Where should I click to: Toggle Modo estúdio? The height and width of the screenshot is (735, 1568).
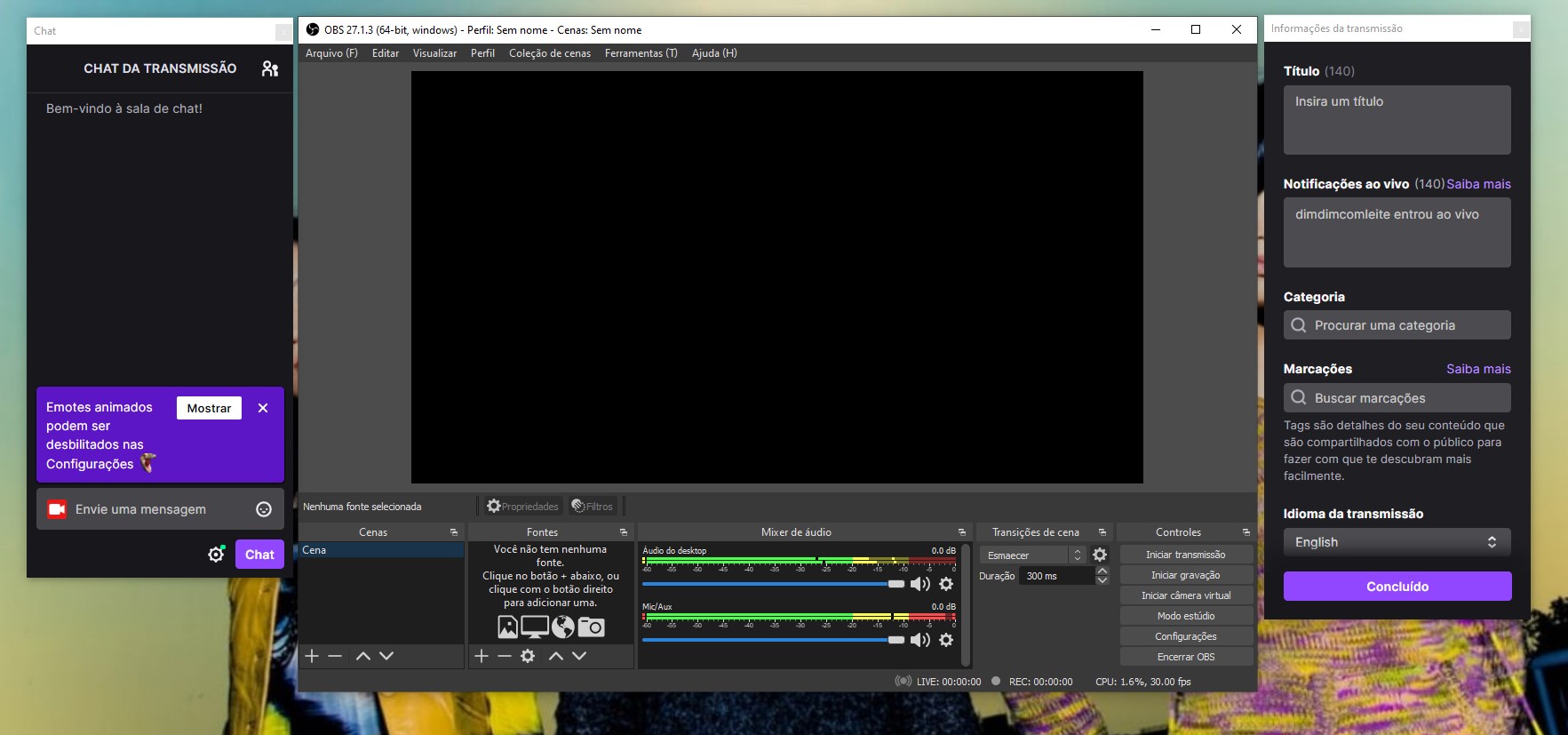tap(1186, 616)
